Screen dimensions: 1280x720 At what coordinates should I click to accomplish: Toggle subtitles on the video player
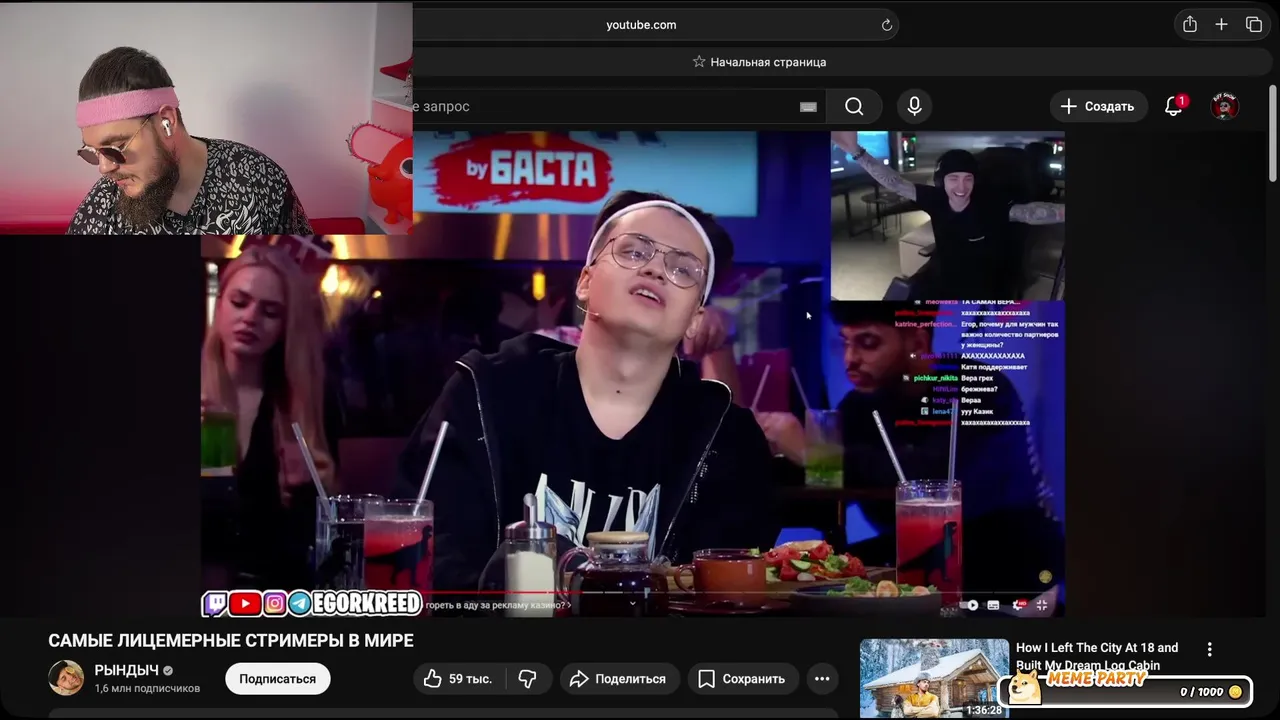(993, 605)
